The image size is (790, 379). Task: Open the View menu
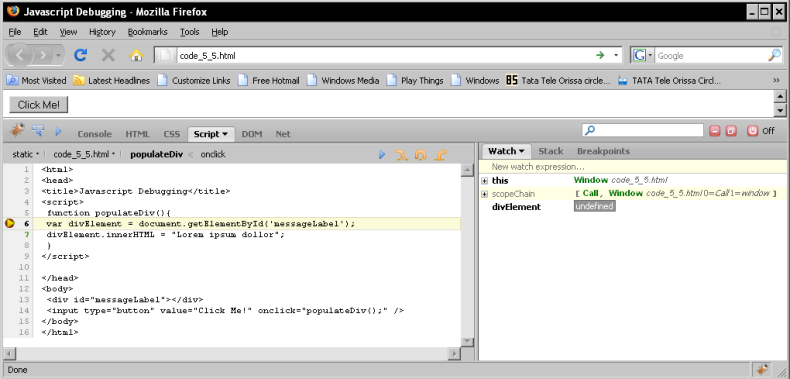coord(69,32)
